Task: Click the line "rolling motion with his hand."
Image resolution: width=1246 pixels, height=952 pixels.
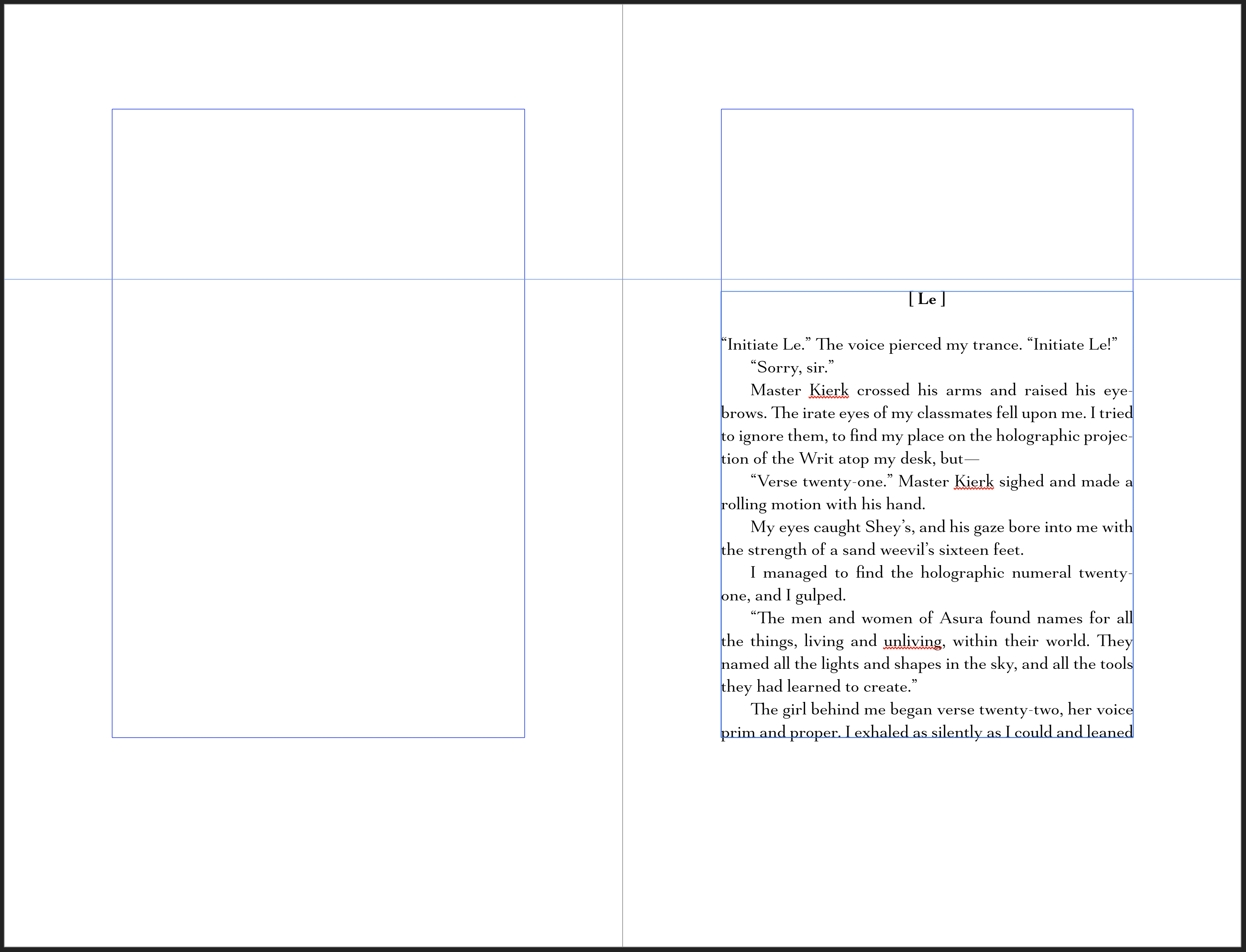Action: 823,504
